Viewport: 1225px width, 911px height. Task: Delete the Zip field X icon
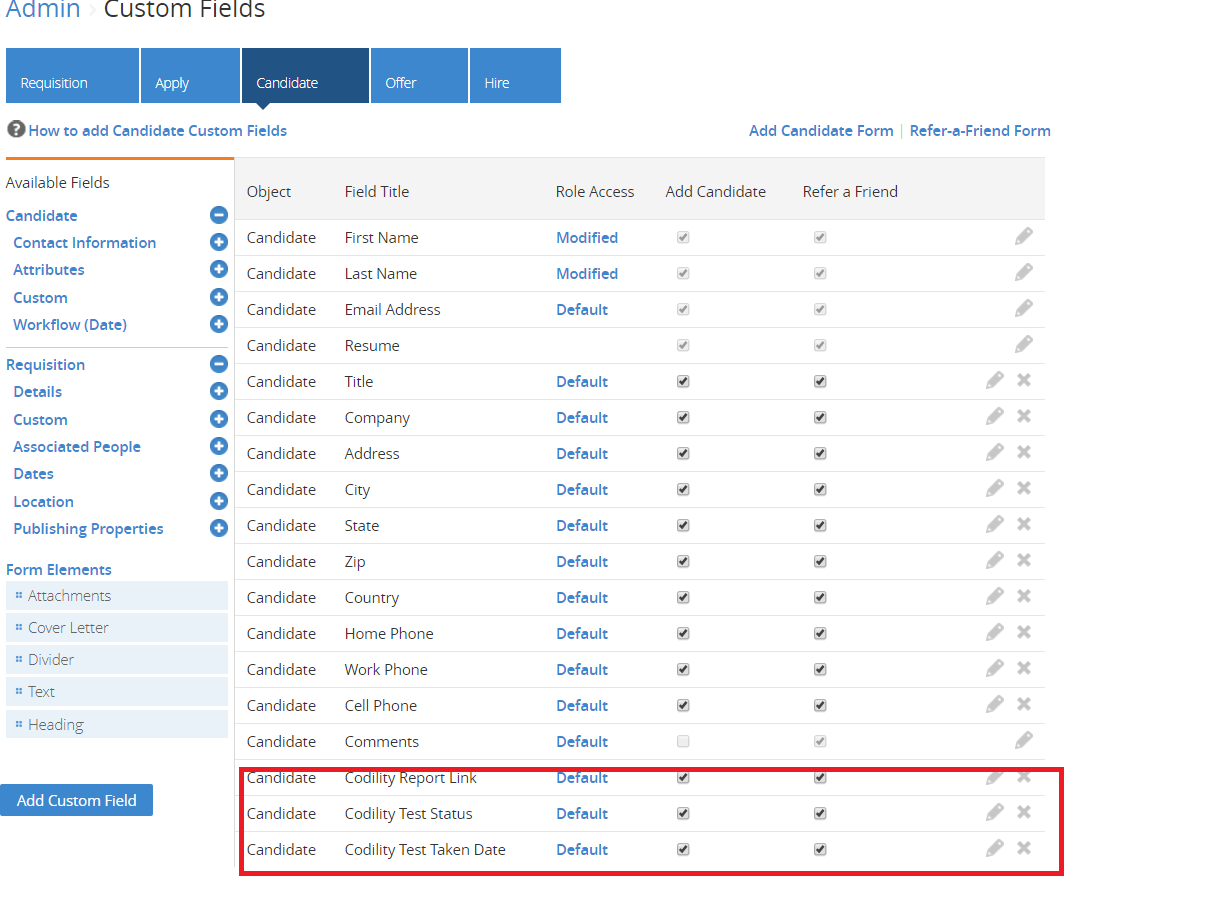point(1024,560)
